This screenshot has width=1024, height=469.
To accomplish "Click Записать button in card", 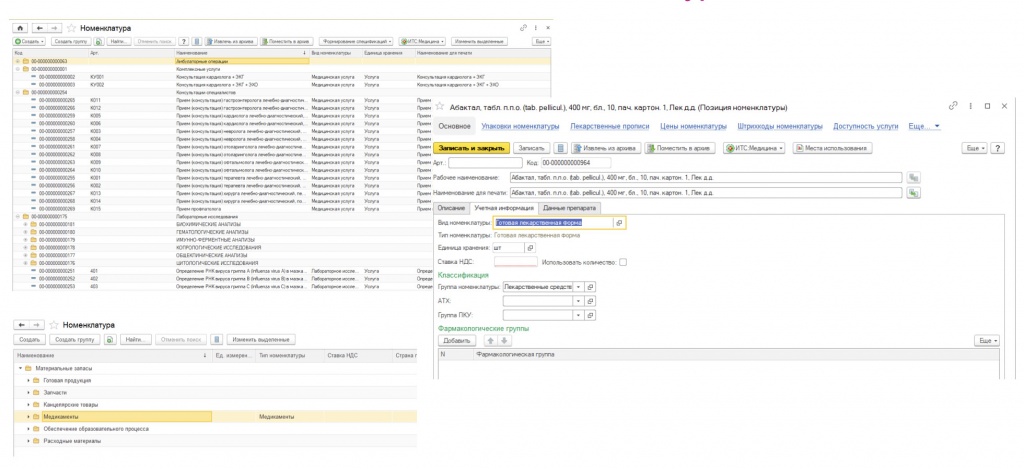I will click(531, 148).
